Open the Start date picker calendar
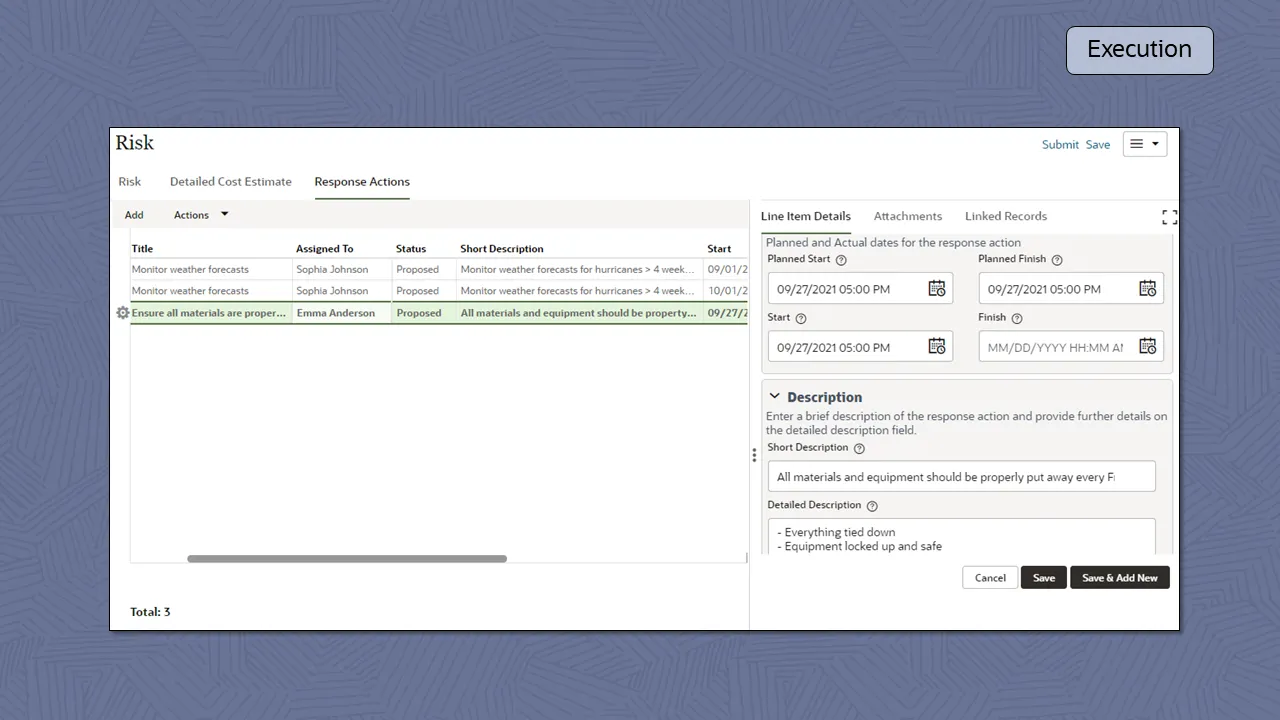Image resolution: width=1280 pixels, height=720 pixels. coord(936,346)
